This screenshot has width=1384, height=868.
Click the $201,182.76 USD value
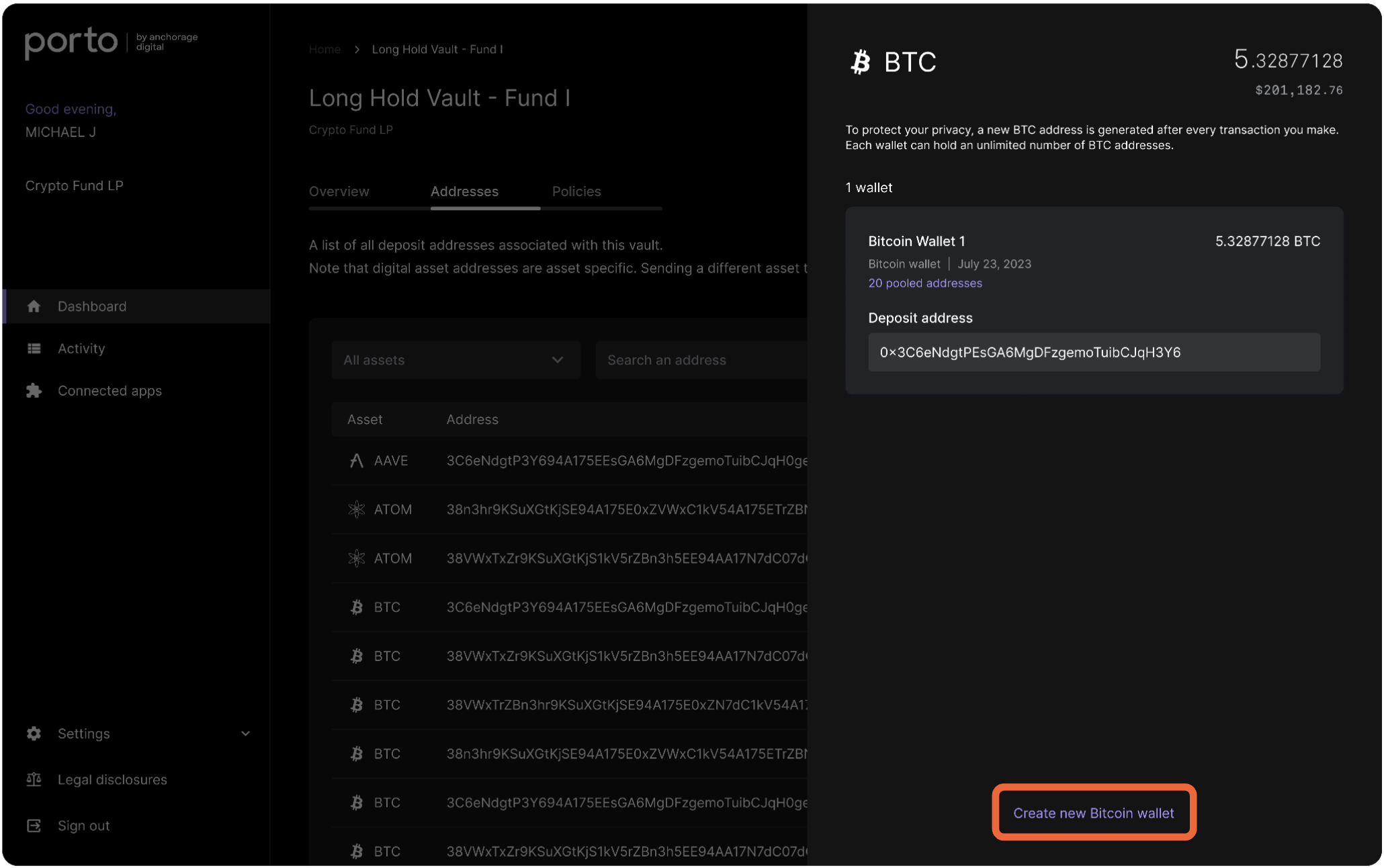point(1299,90)
